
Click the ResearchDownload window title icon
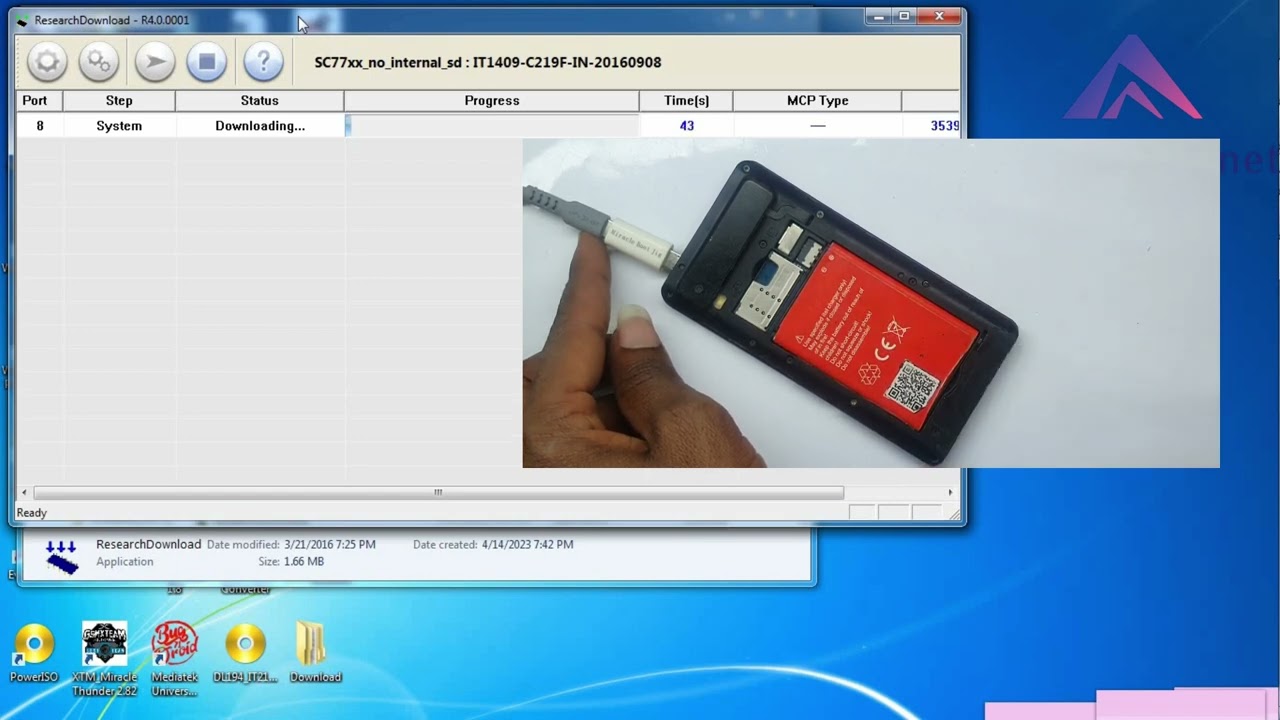[x=23, y=20]
